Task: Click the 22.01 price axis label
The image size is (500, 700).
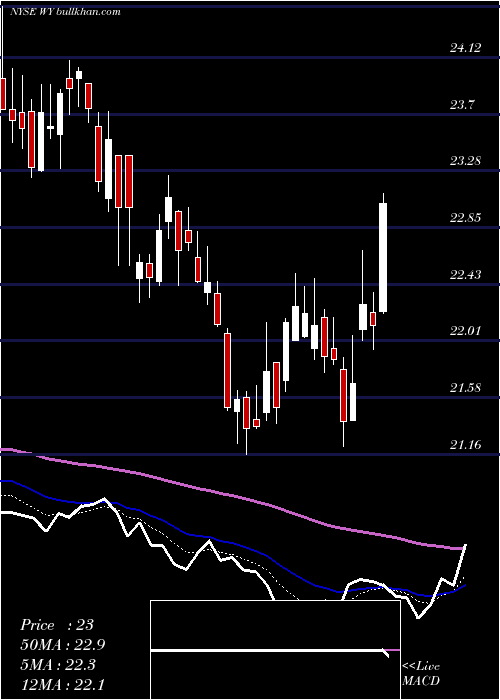Action: 465,331
